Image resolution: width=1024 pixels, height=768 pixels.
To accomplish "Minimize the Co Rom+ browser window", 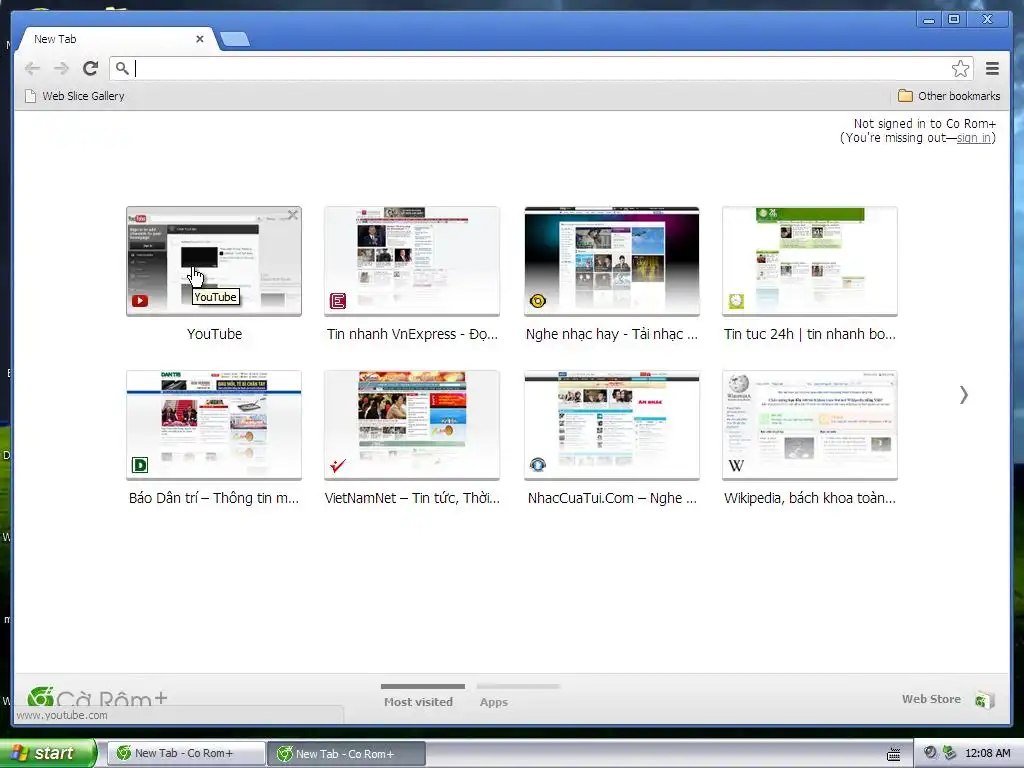I will (x=928, y=20).
